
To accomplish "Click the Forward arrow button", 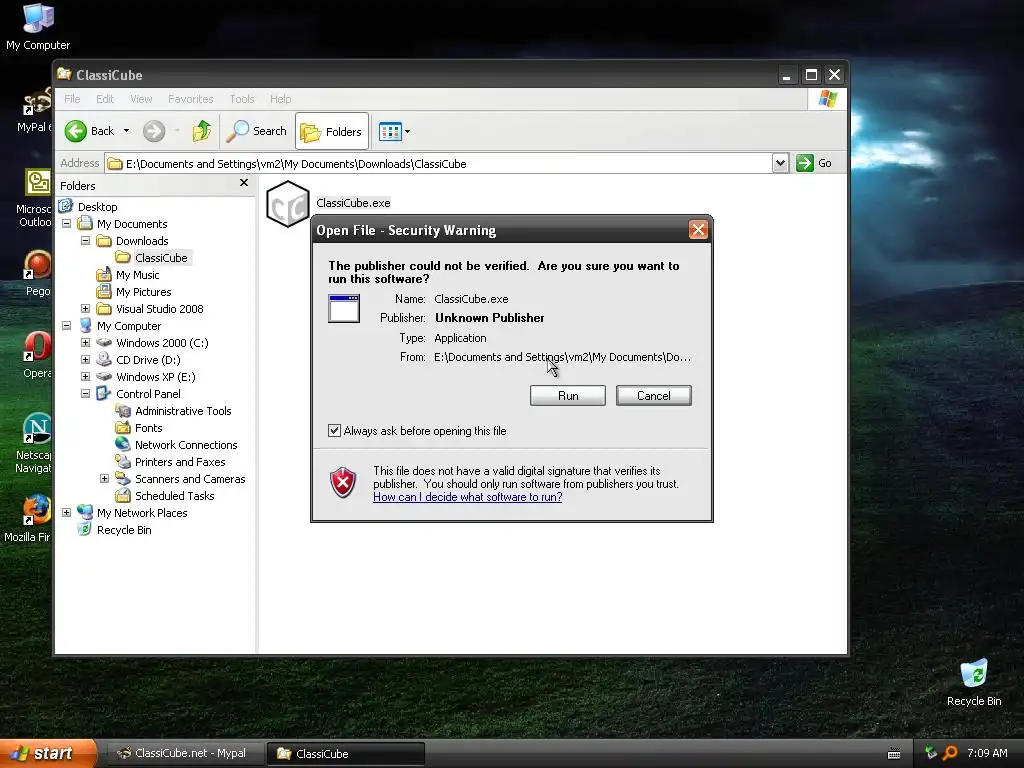I will (154, 131).
